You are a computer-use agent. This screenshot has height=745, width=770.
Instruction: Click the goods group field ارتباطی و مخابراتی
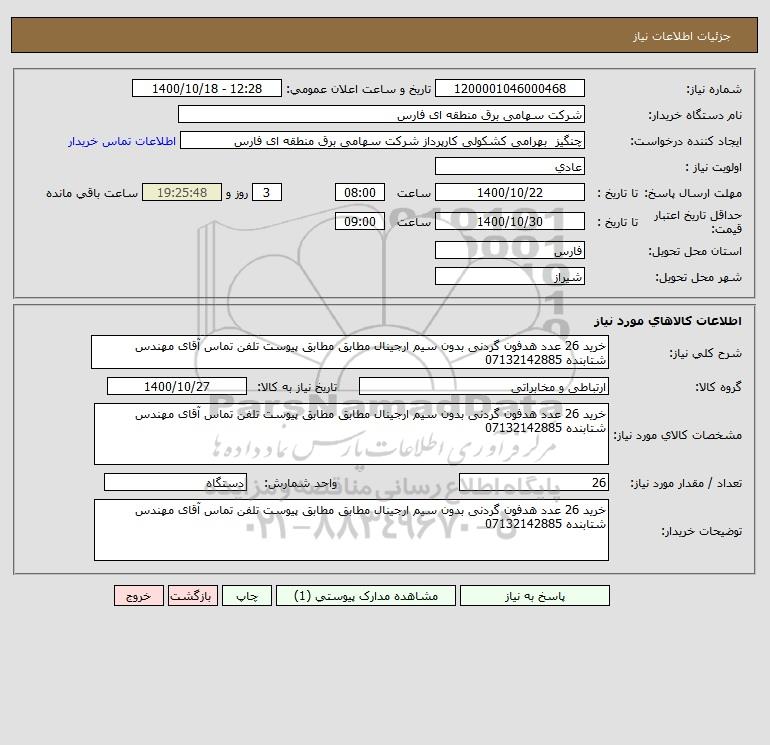(x=484, y=386)
